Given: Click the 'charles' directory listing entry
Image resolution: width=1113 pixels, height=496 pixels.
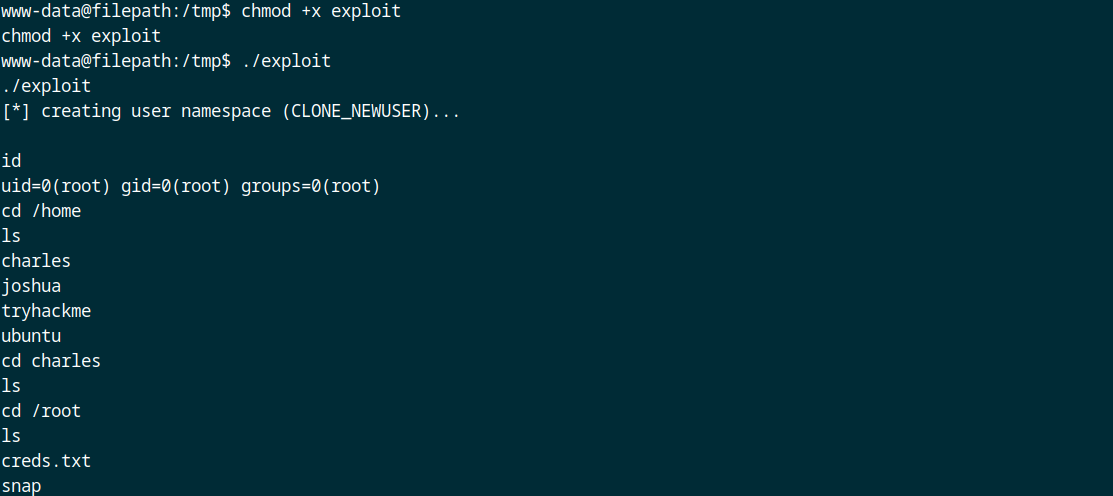Looking at the screenshot, I should click(x=36, y=261).
